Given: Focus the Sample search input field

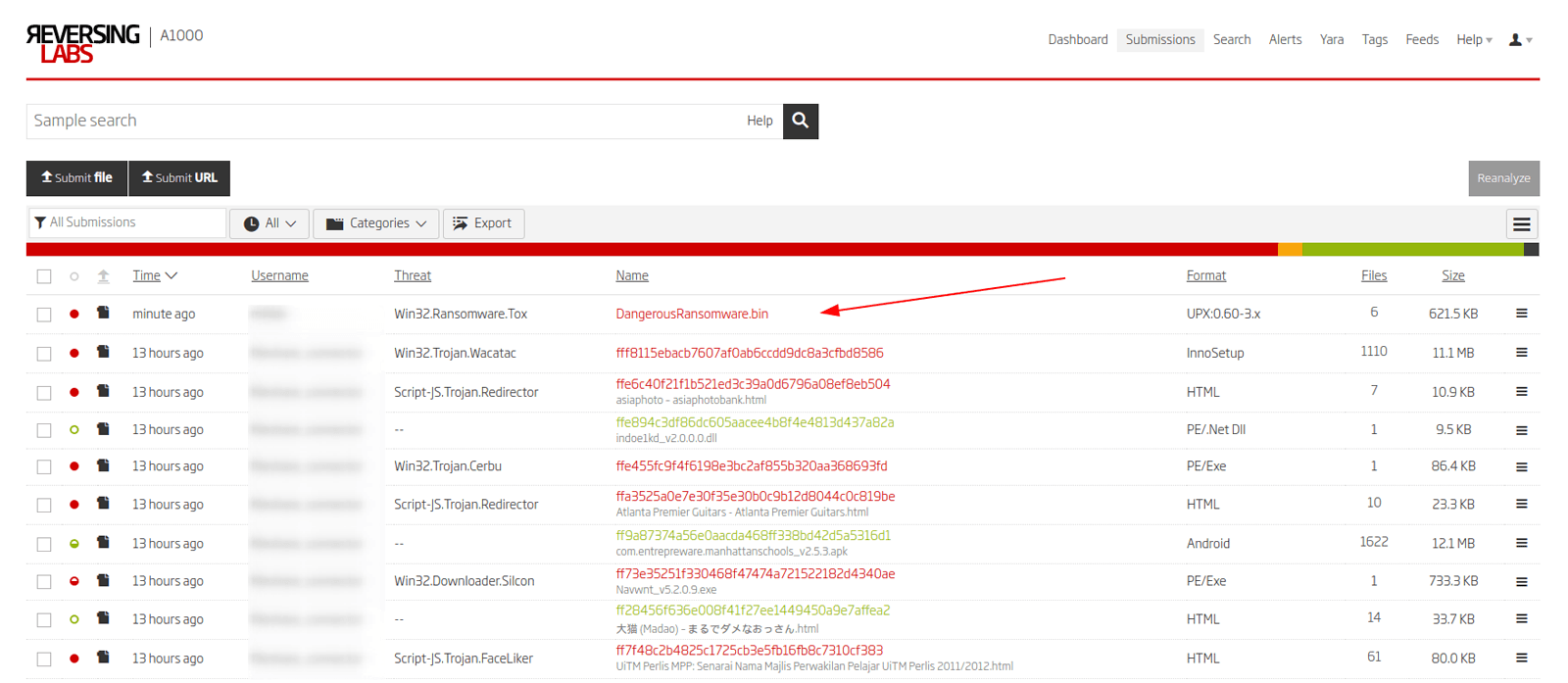Looking at the screenshot, I should pos(382,121).
